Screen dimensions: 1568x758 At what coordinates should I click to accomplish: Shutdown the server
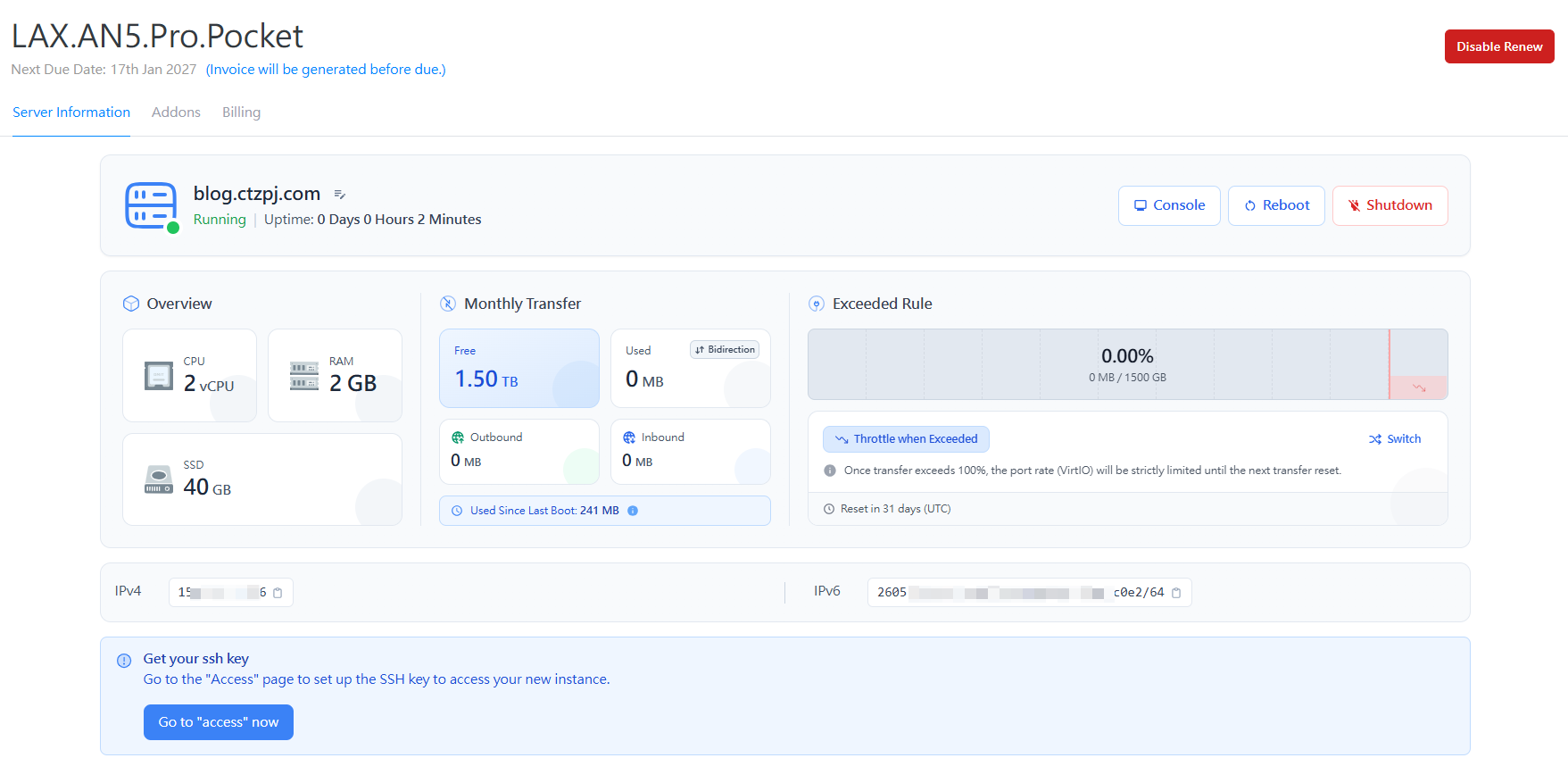[1390, 205]
